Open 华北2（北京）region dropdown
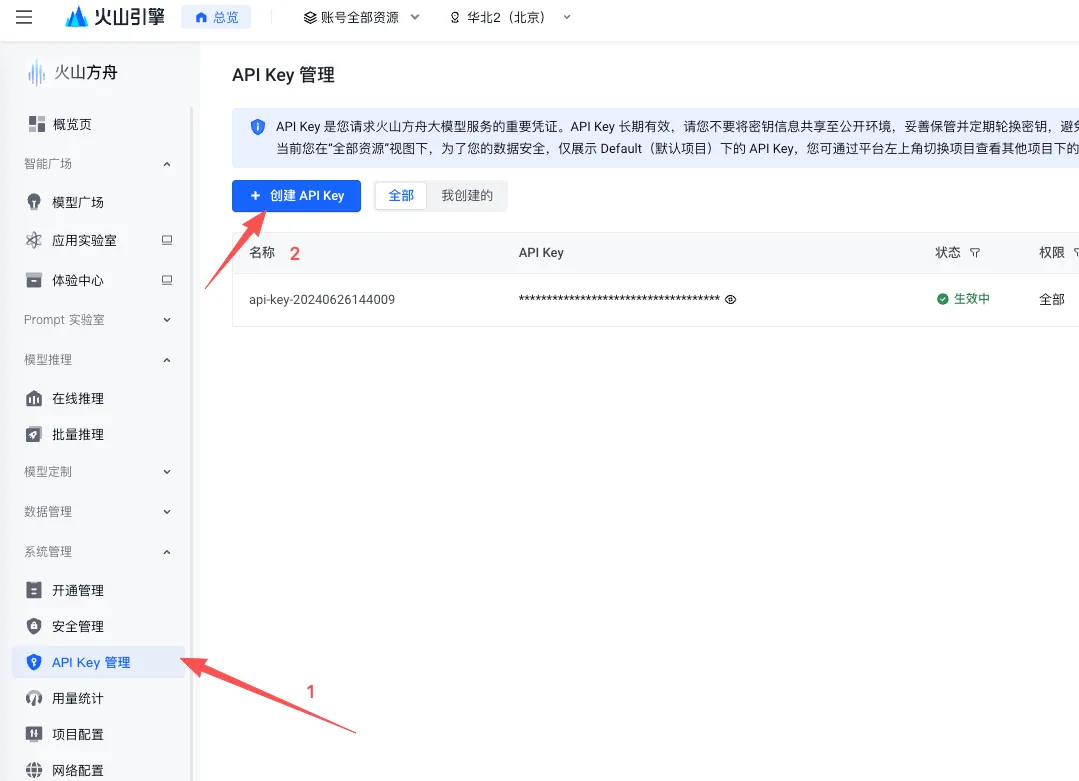Viewport: 1079px width, 781px height. coord(511,18)
